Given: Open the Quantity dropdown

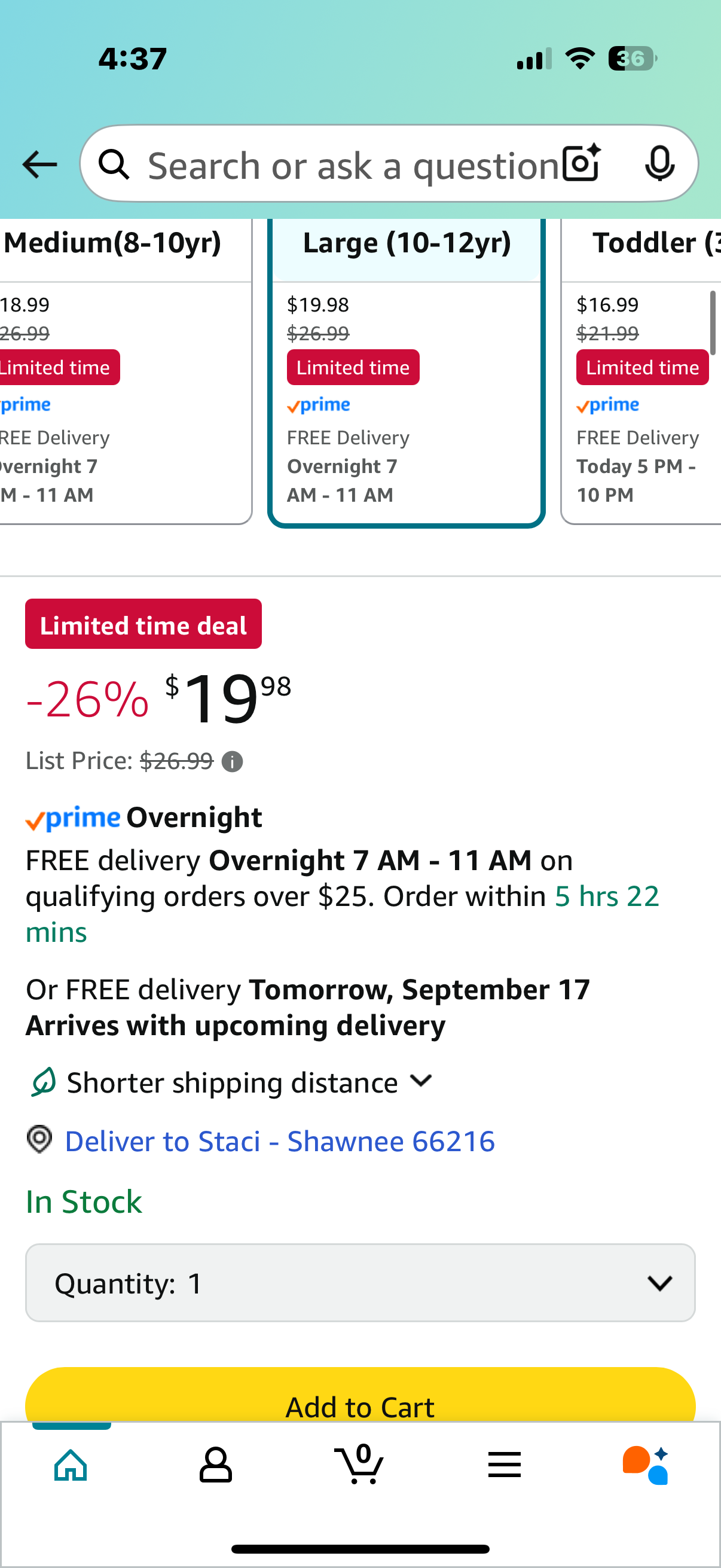Looking at the screenshot, I should click(x=360, y=1283).
